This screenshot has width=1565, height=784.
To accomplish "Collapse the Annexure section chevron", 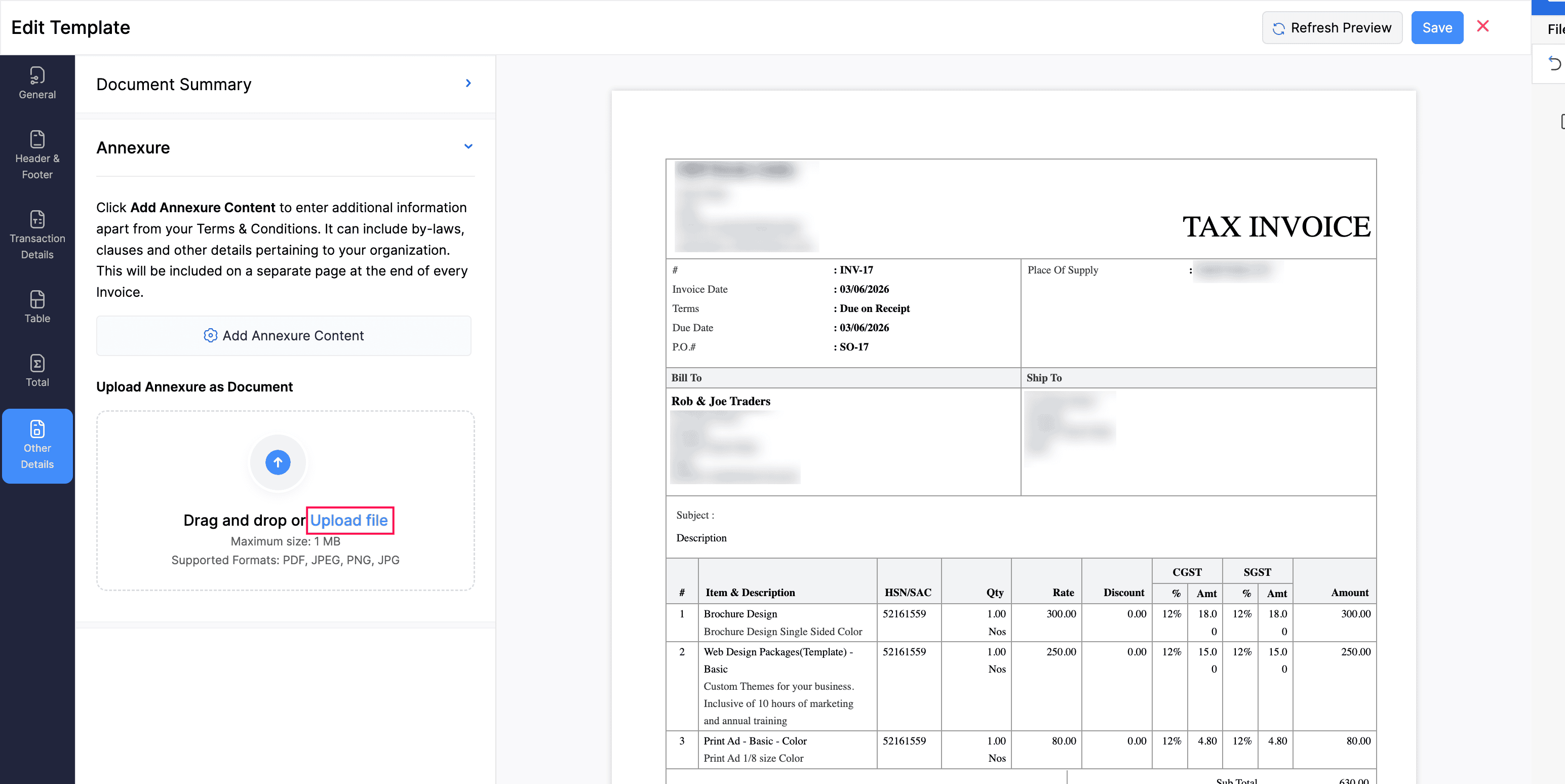I will tap(468, 146).
